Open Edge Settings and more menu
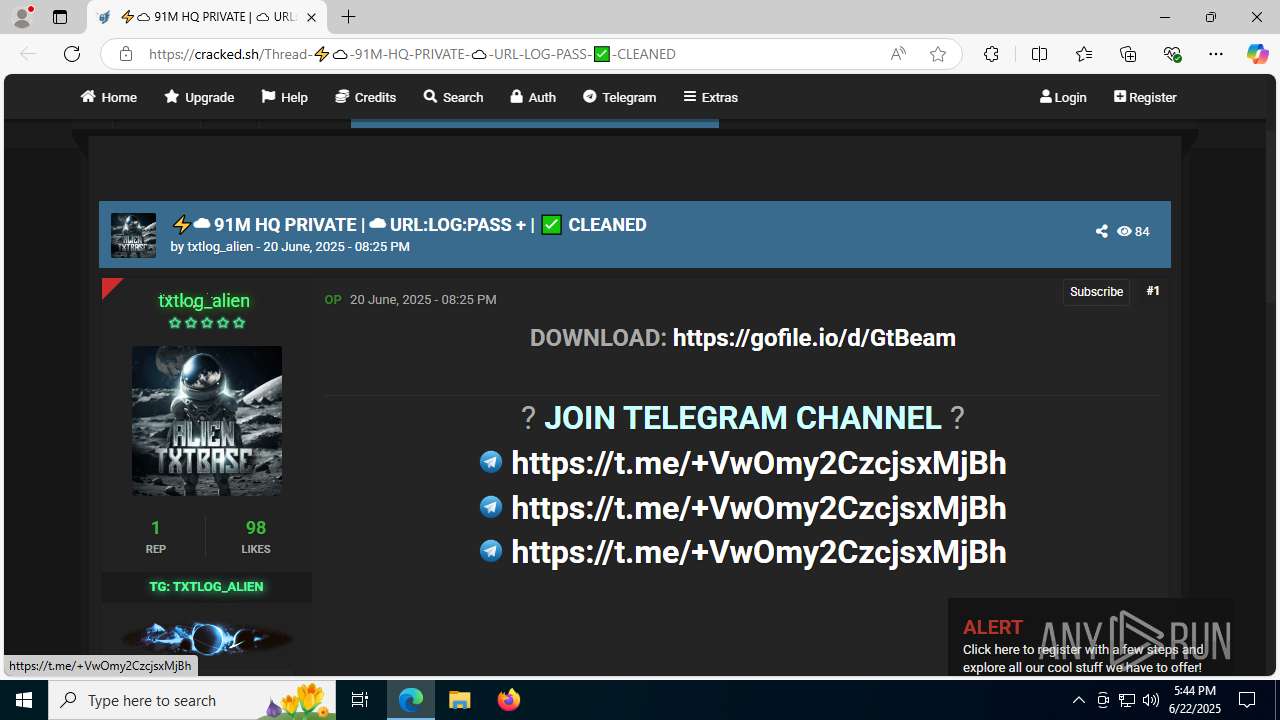1280x720 pixels. click(x=1216, y=54)
